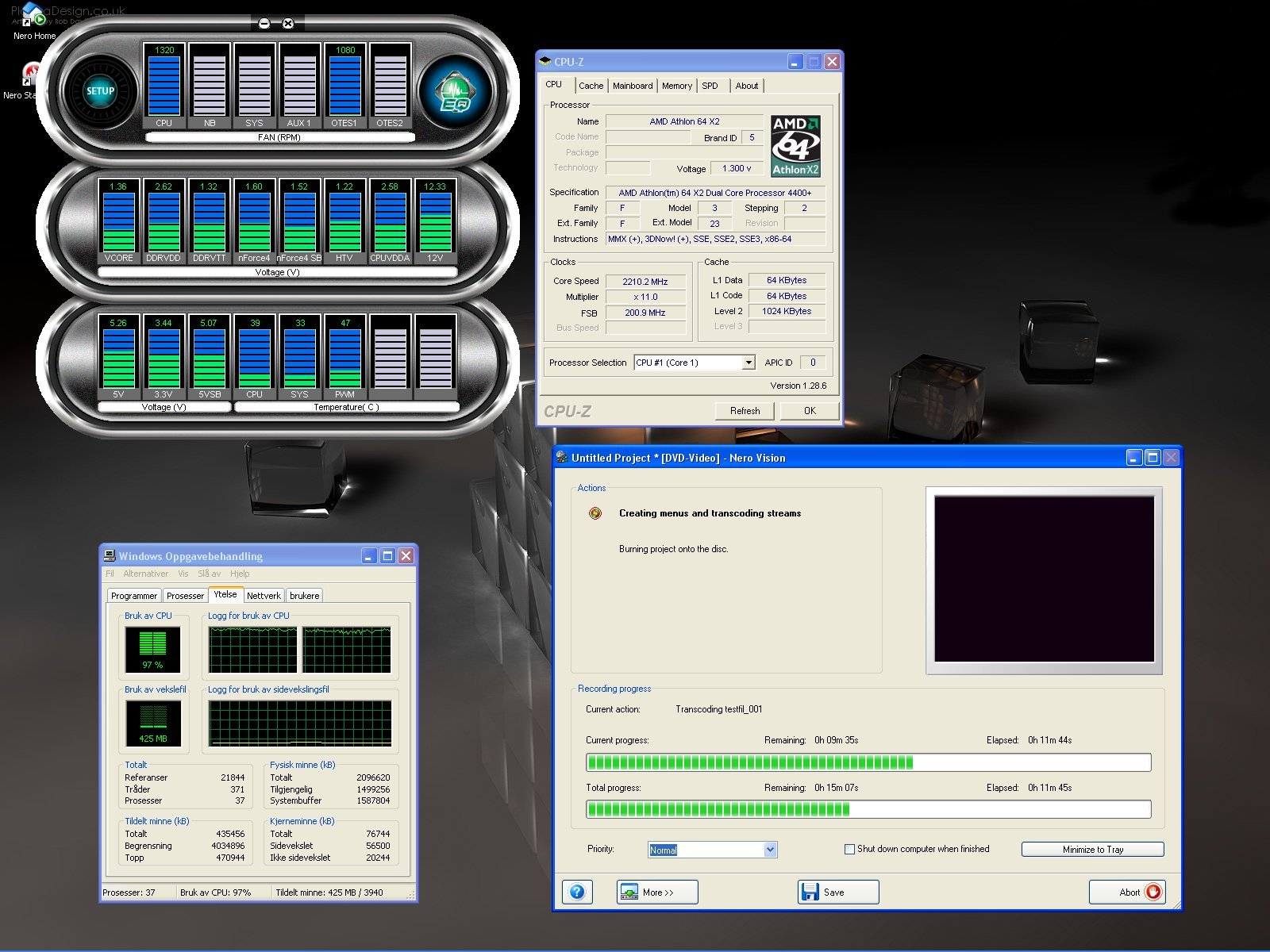The height and width of the screenshot is (952, 1270).
Task: Click the 'Transcoding testfil_001' current action text
Action: pos(718,709)
